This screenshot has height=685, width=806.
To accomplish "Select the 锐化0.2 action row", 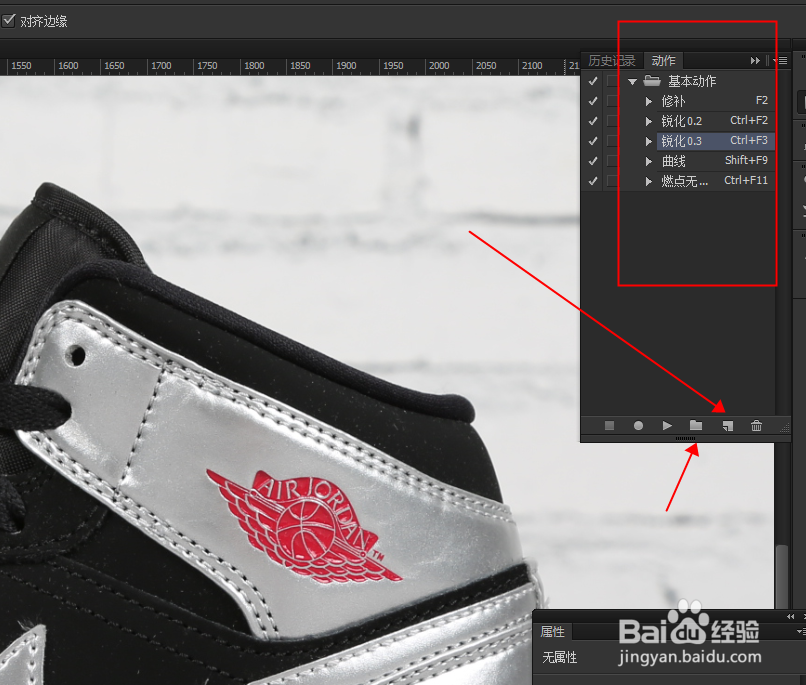I will (x=716, y=121).
